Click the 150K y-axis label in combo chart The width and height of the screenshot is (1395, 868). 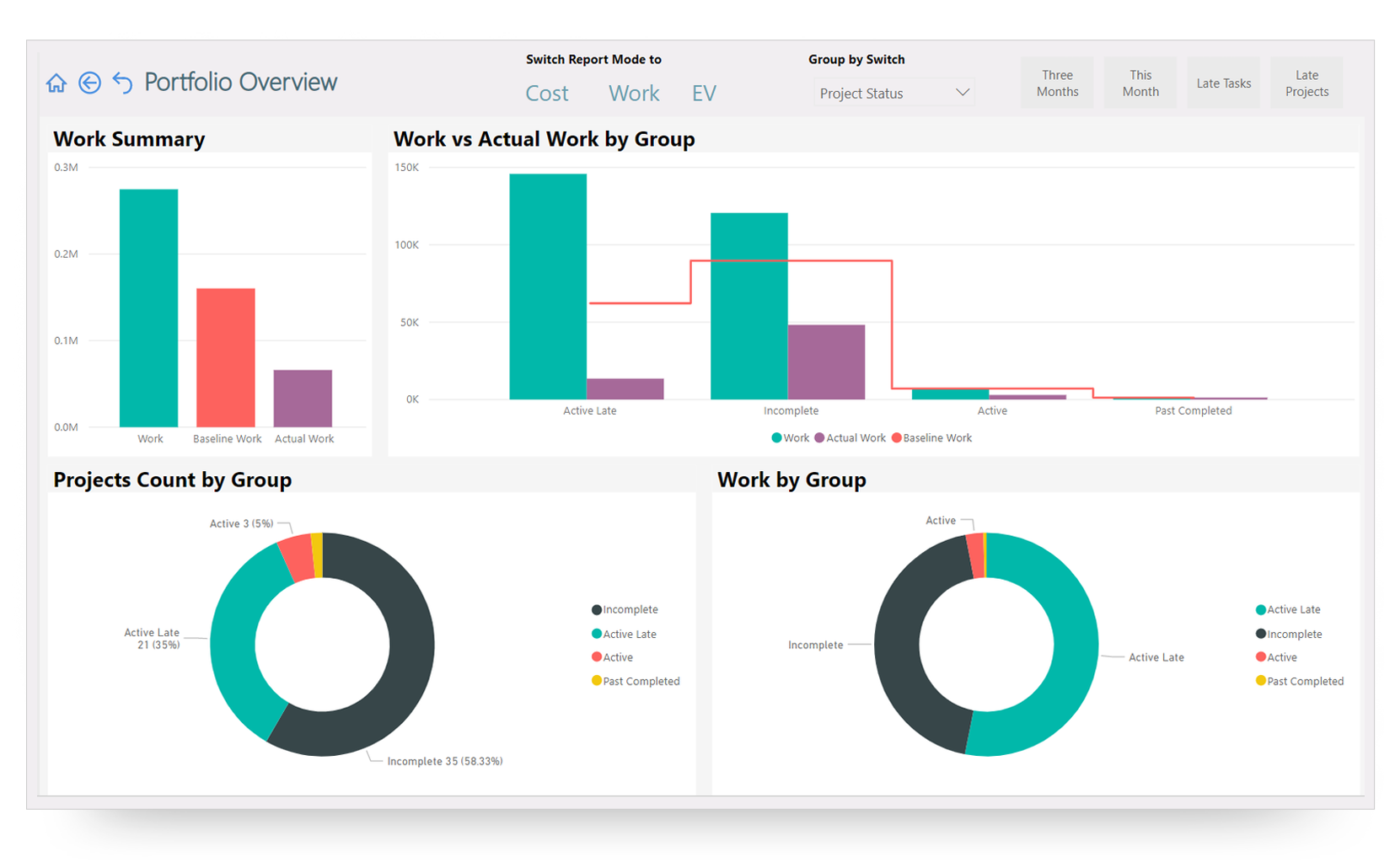(x=407, y=168)
